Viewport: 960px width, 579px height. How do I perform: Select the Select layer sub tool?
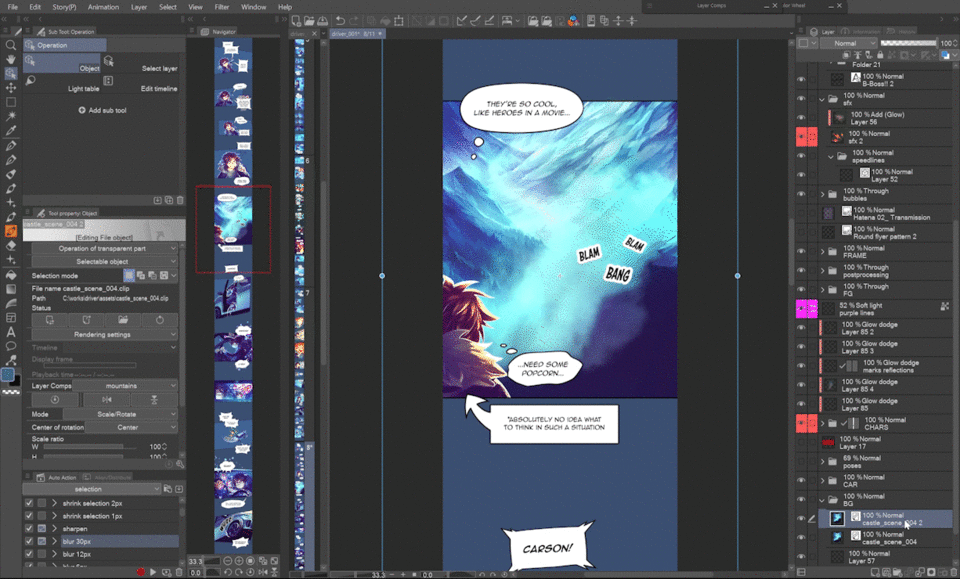coord(141,64)
